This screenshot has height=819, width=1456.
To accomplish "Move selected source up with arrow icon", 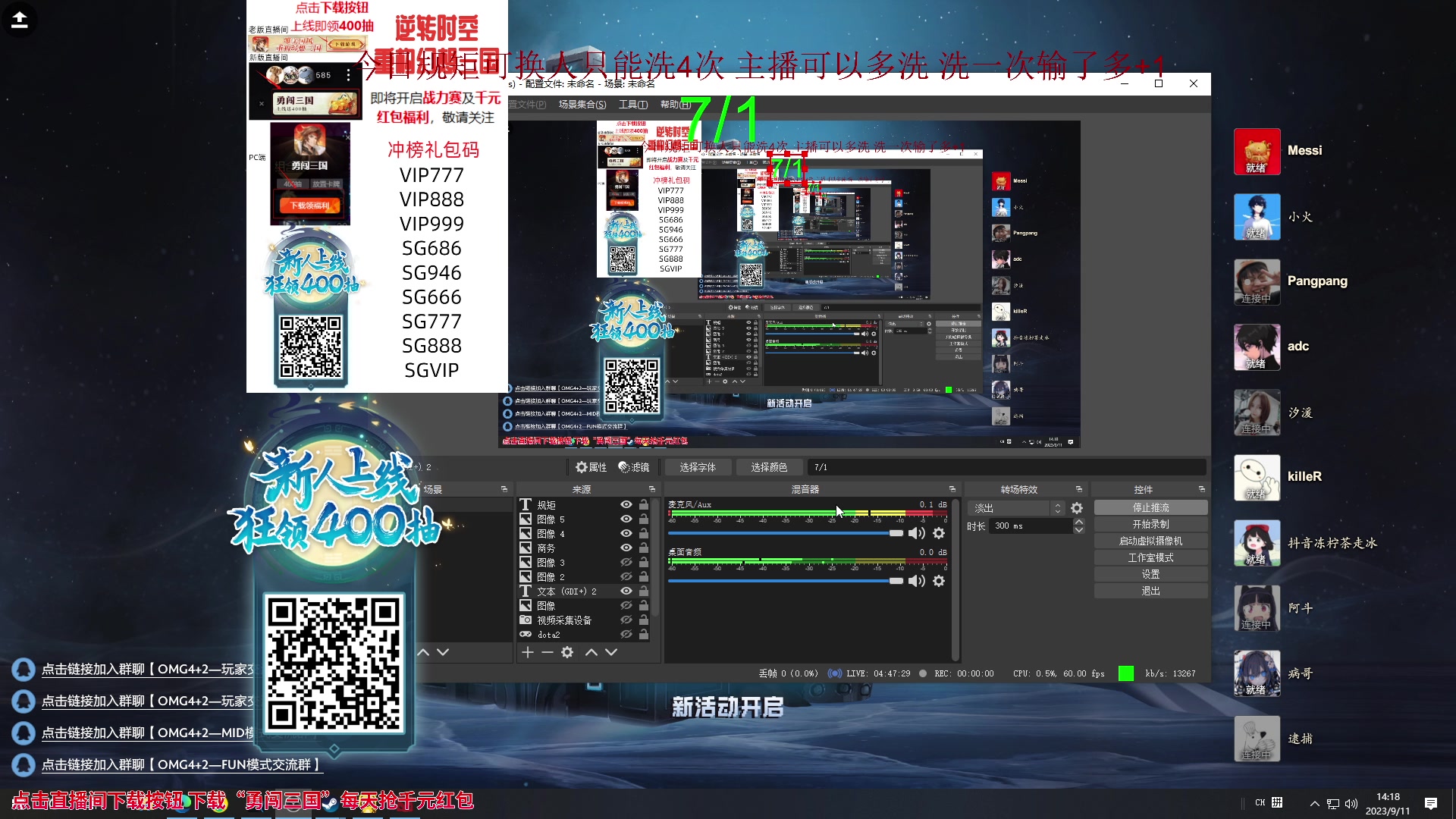I will (591, 652).
